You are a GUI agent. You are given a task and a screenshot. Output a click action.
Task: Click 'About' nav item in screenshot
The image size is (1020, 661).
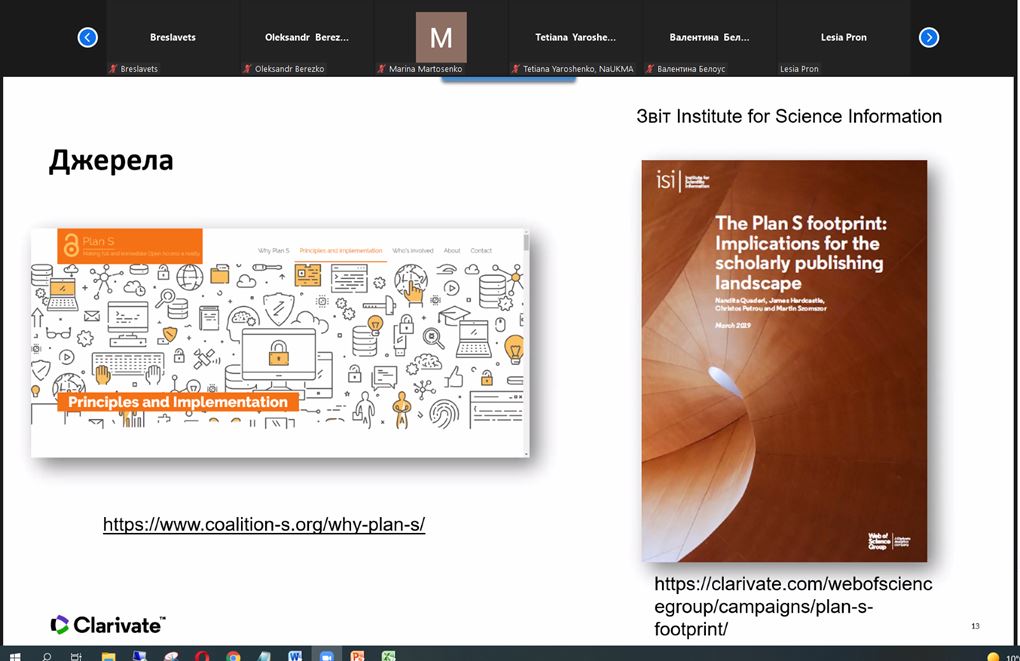point(452,250)
